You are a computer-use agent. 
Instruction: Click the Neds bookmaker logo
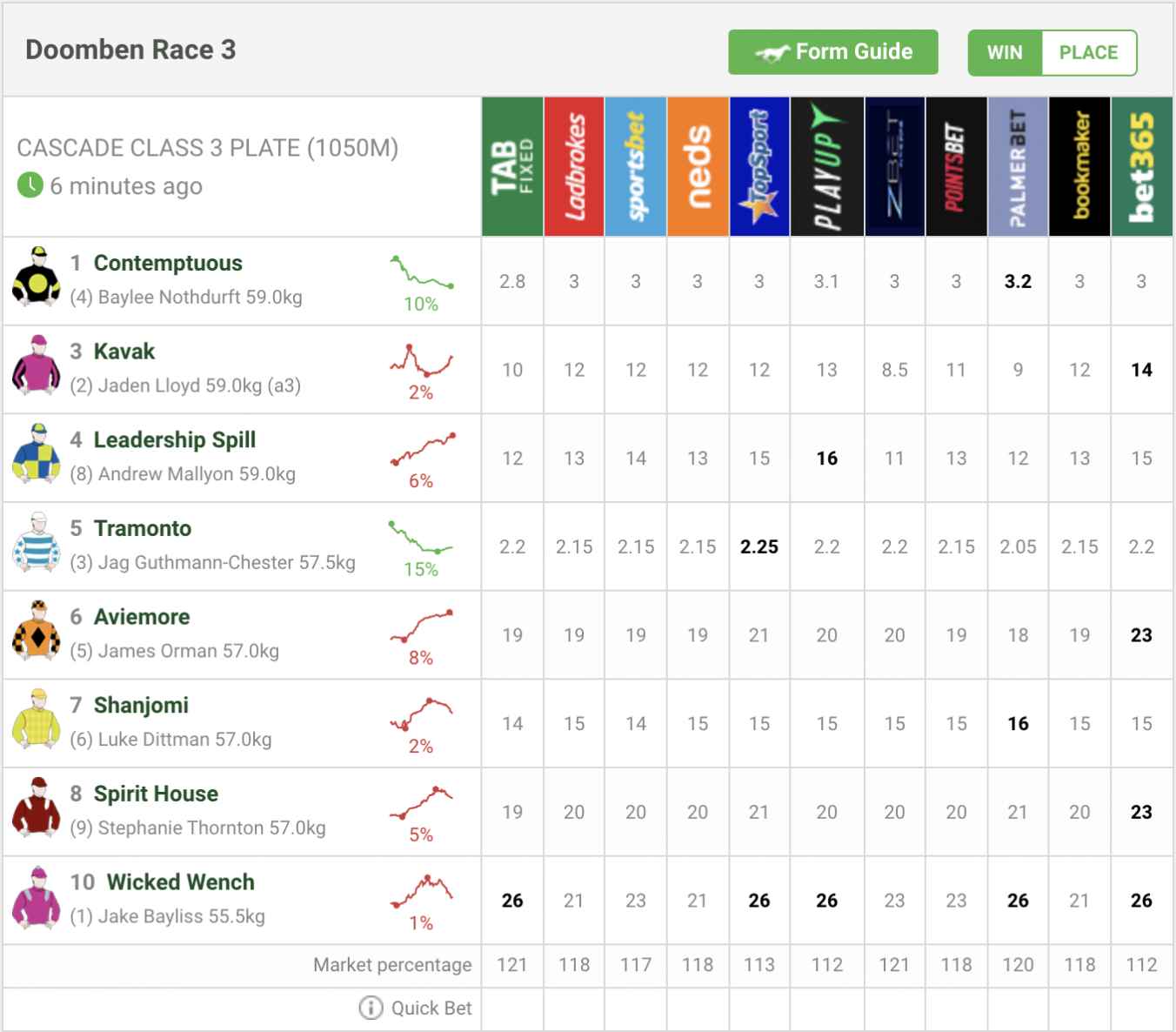pos(698,166)
